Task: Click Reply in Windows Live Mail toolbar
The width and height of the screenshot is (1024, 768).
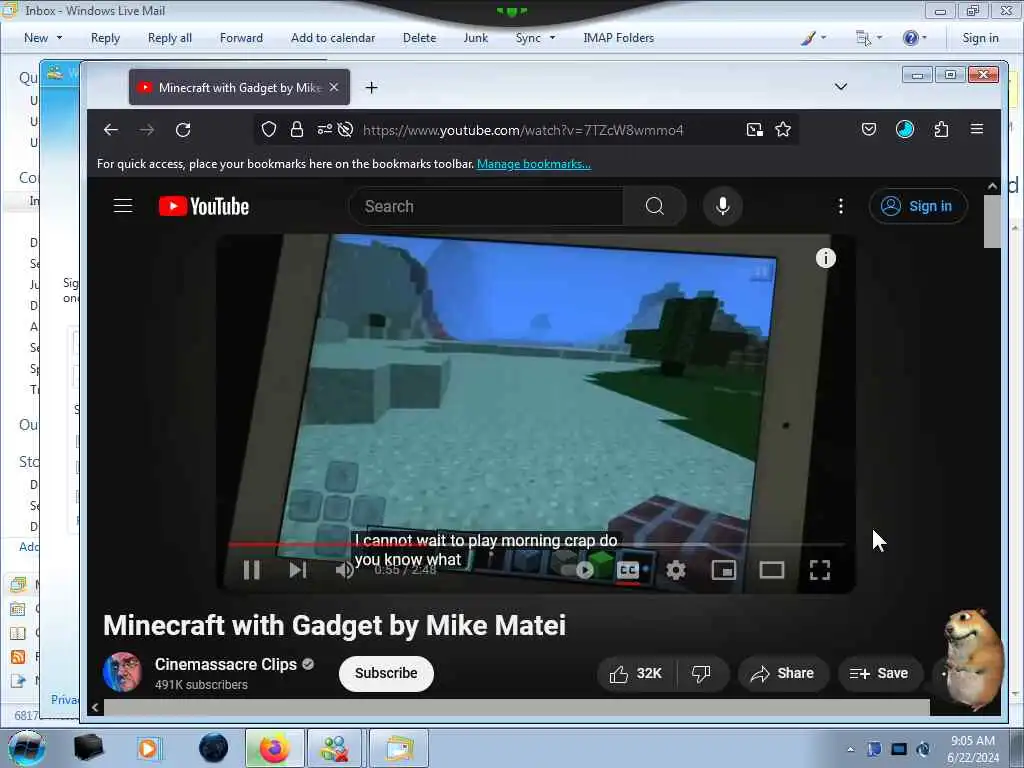Action: 105,38
